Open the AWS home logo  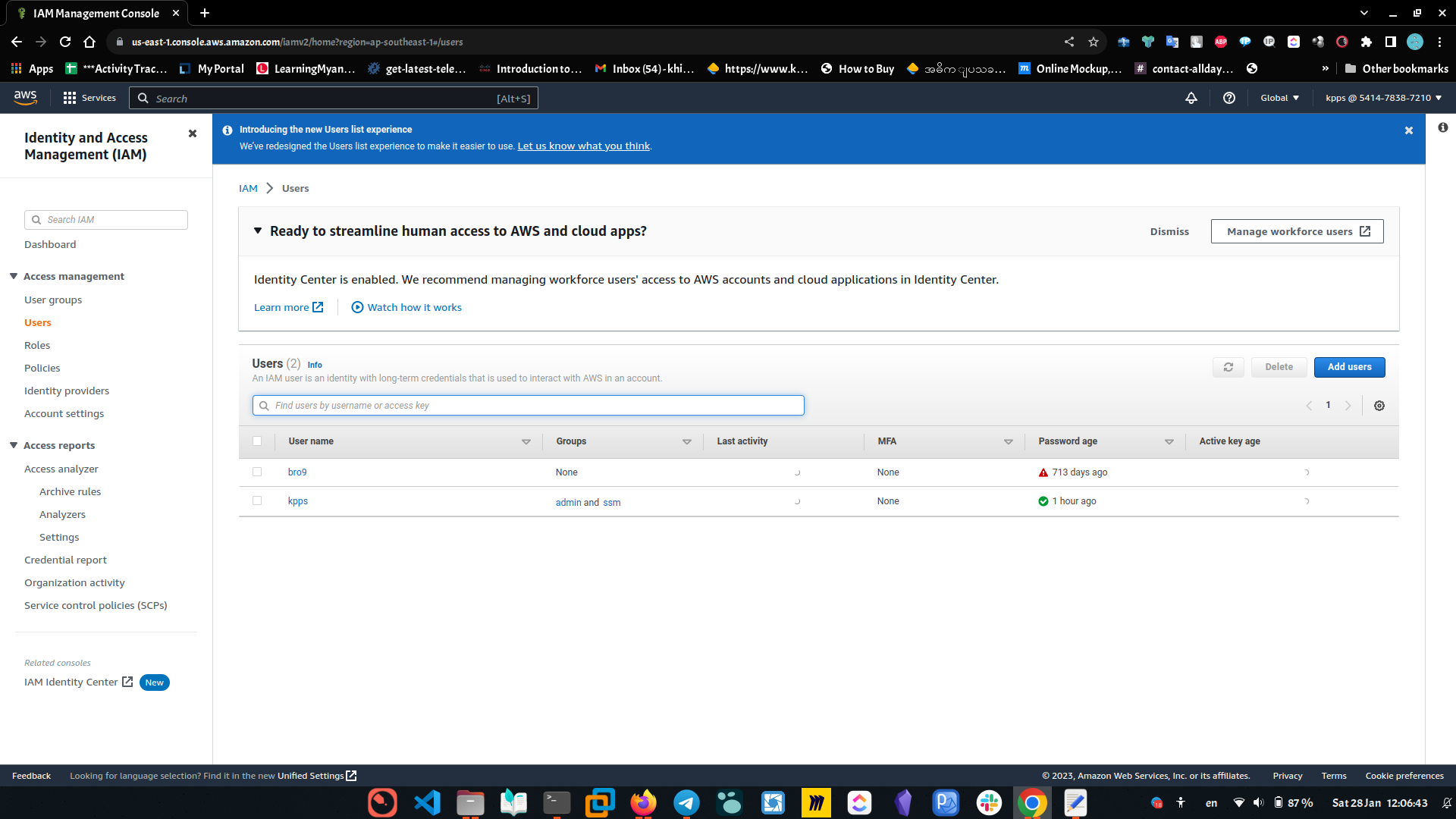[25, 97]
